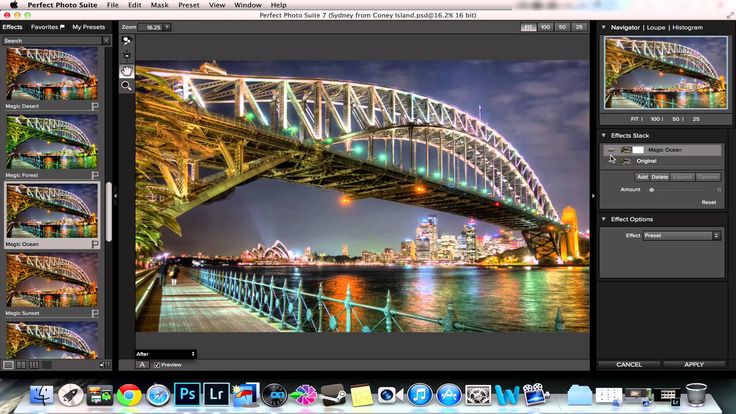Clear the effects search field
Viewport: 736px width, 414px height.
106,41
